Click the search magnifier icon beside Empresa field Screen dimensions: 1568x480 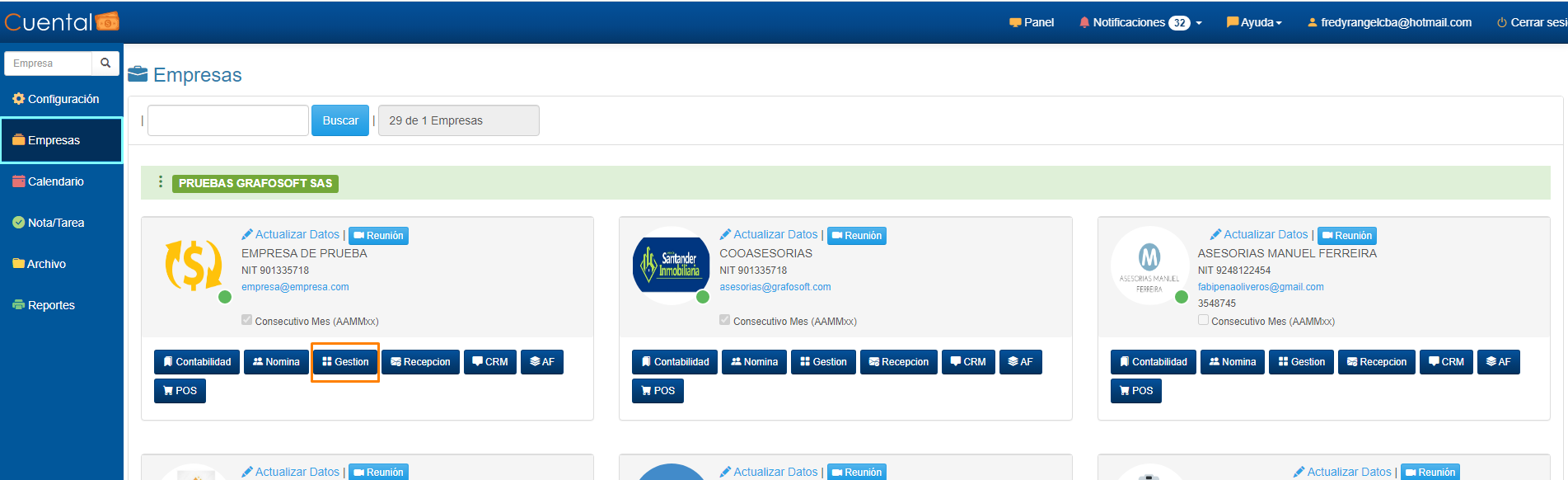coord(105,64)
